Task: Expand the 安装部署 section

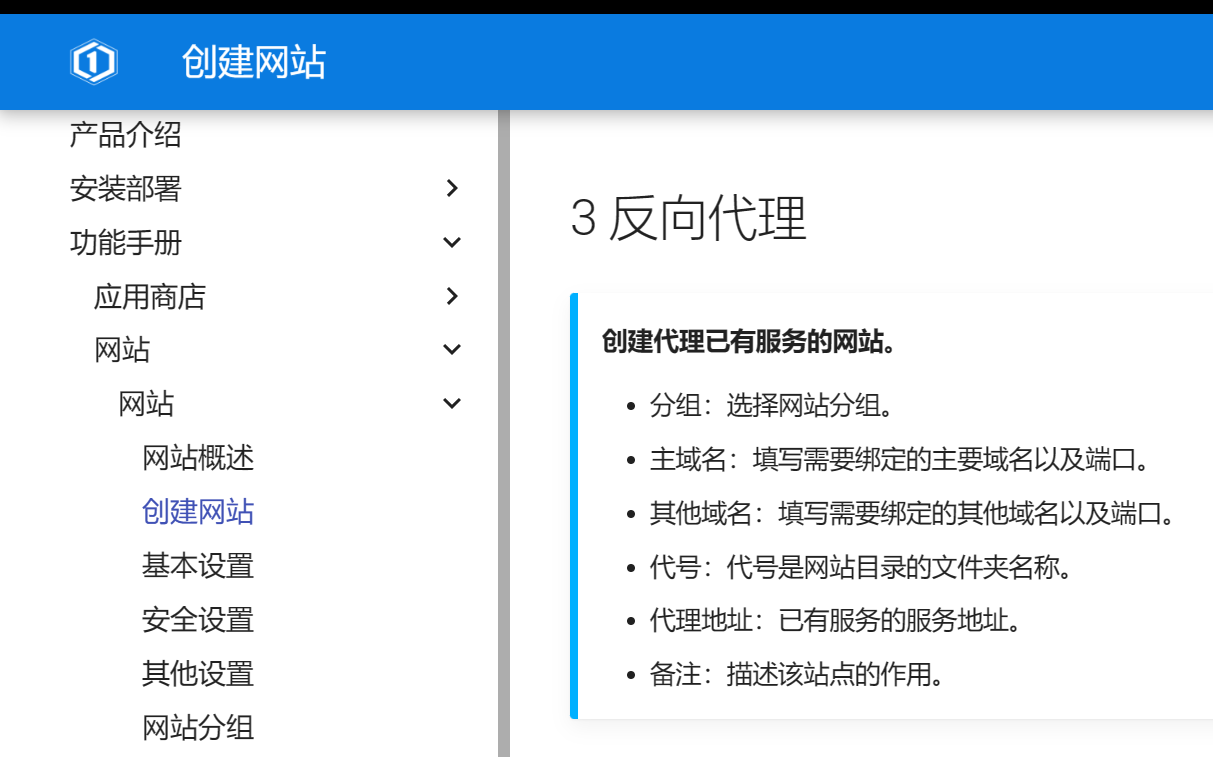Action: click(x=452, y=189)
